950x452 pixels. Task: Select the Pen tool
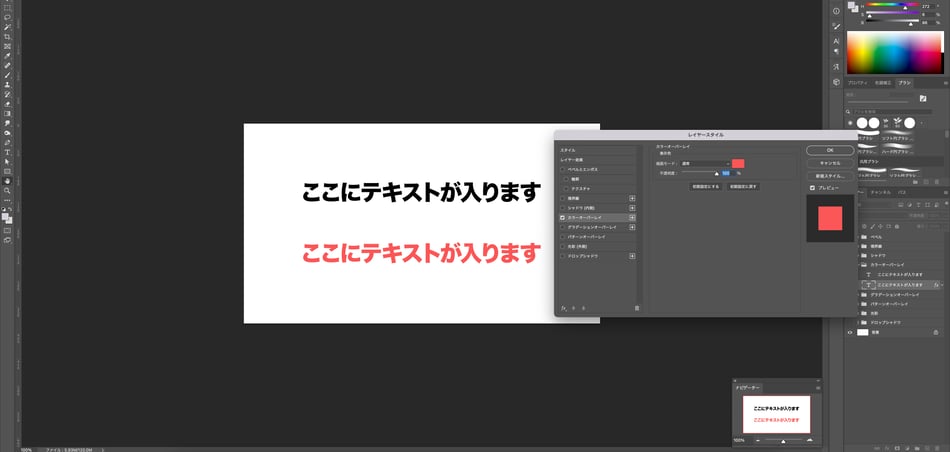tap(7, 142)
